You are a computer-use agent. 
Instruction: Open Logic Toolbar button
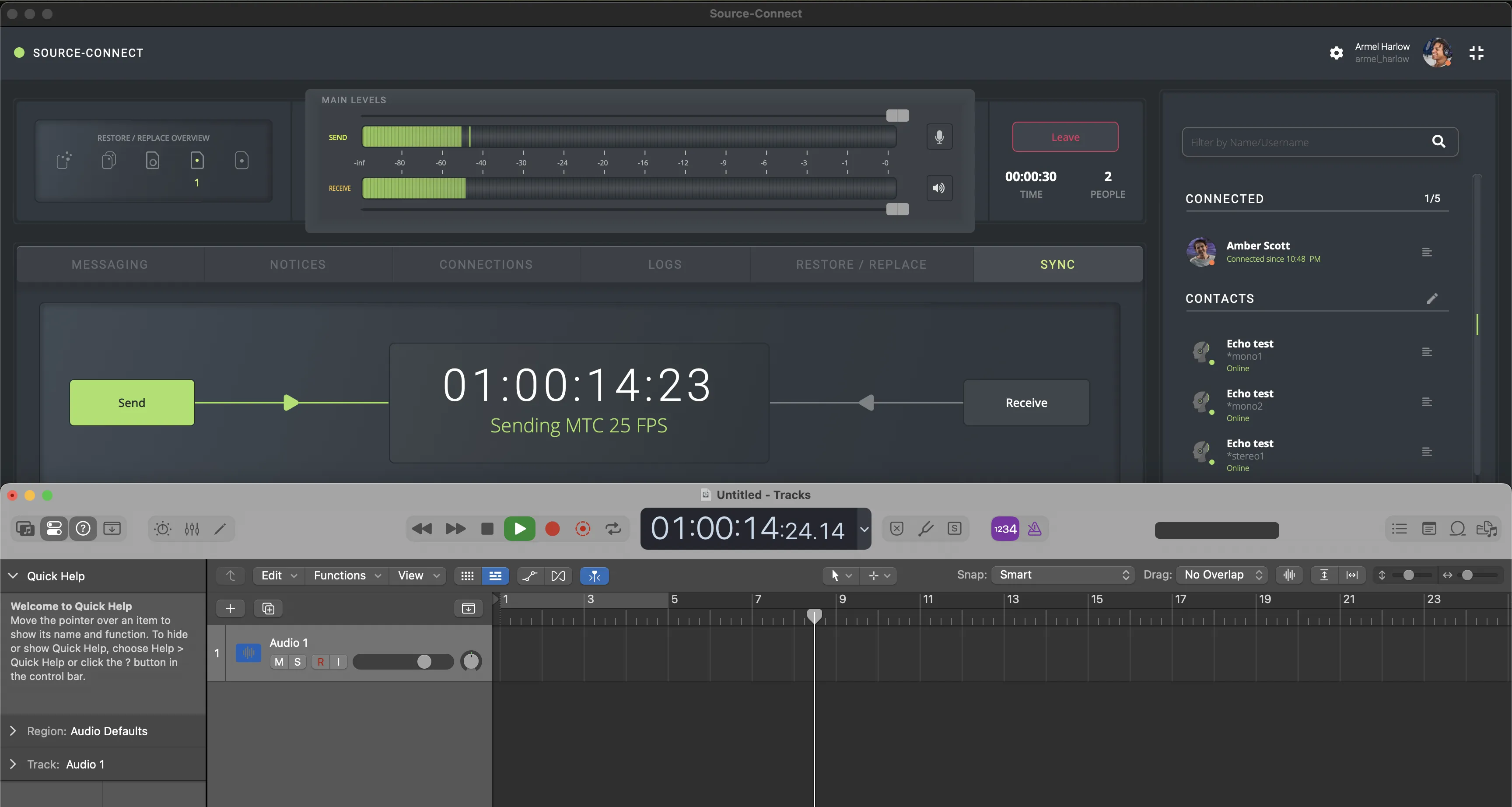(x=112, y=529)
